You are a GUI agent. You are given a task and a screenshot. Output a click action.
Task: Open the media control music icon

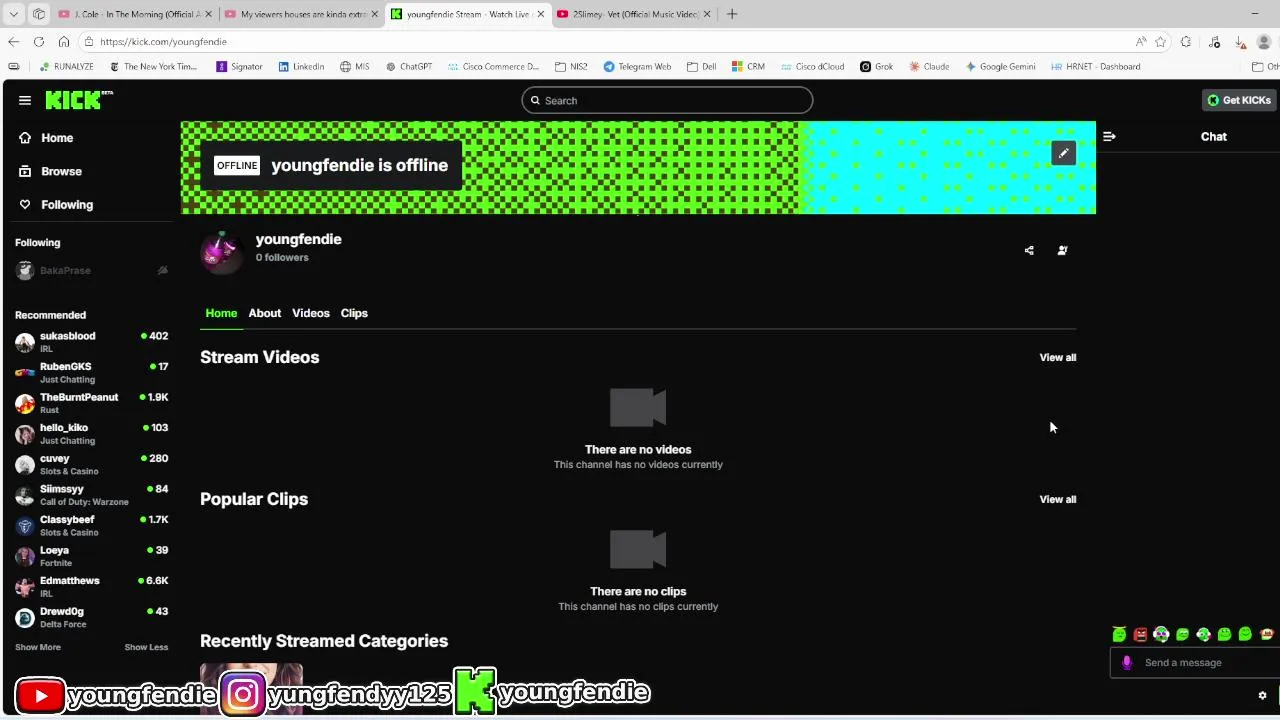1214,41
